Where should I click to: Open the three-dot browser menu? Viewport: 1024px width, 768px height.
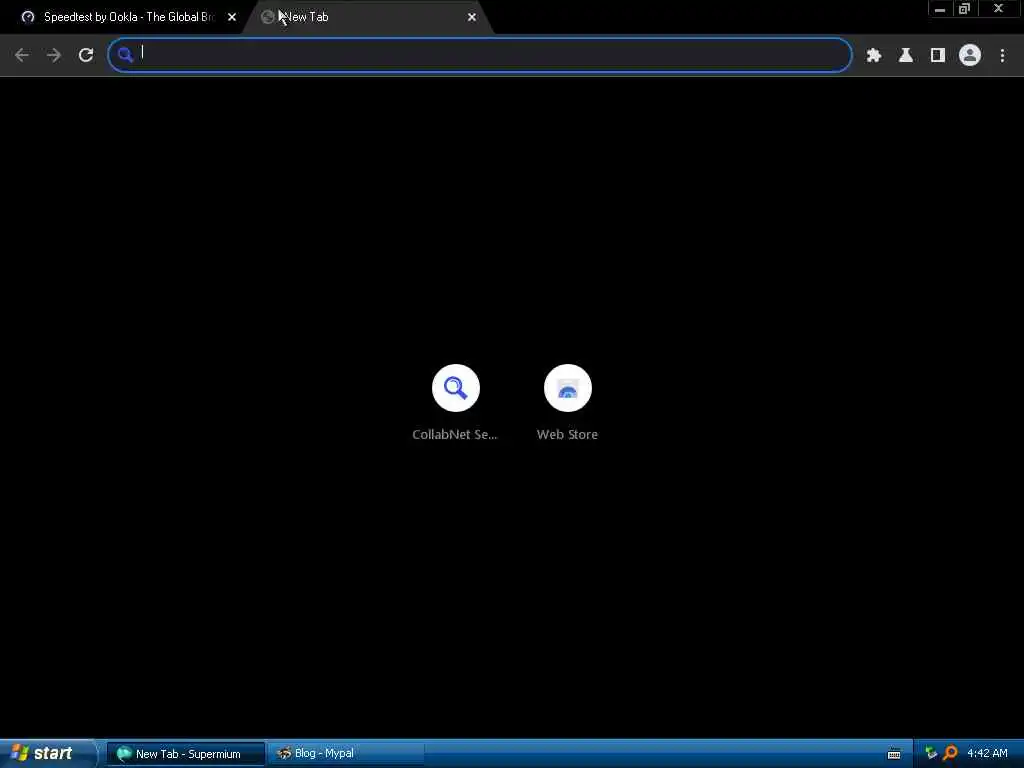[1002, 56]
